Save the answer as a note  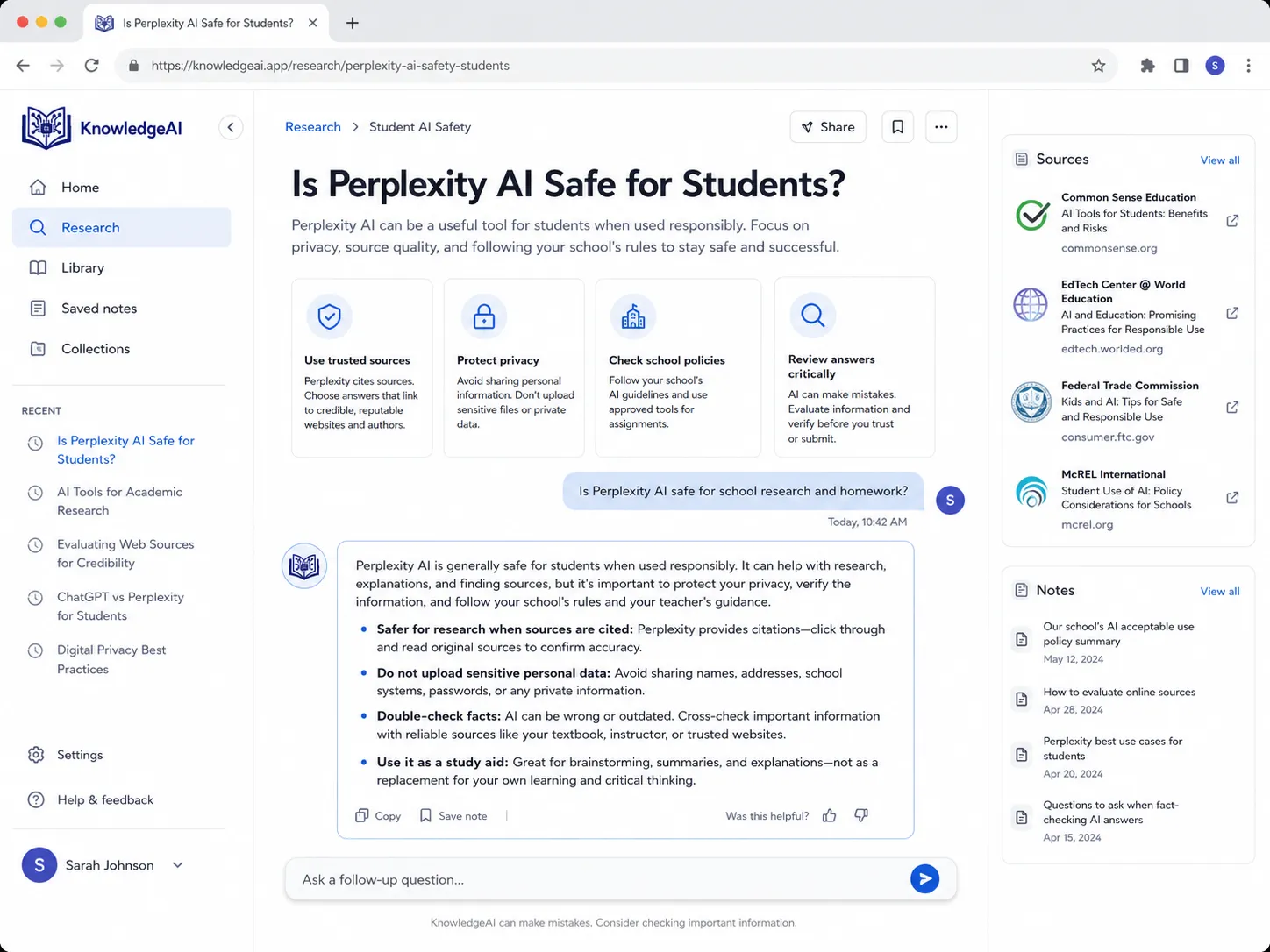(453, 815)
